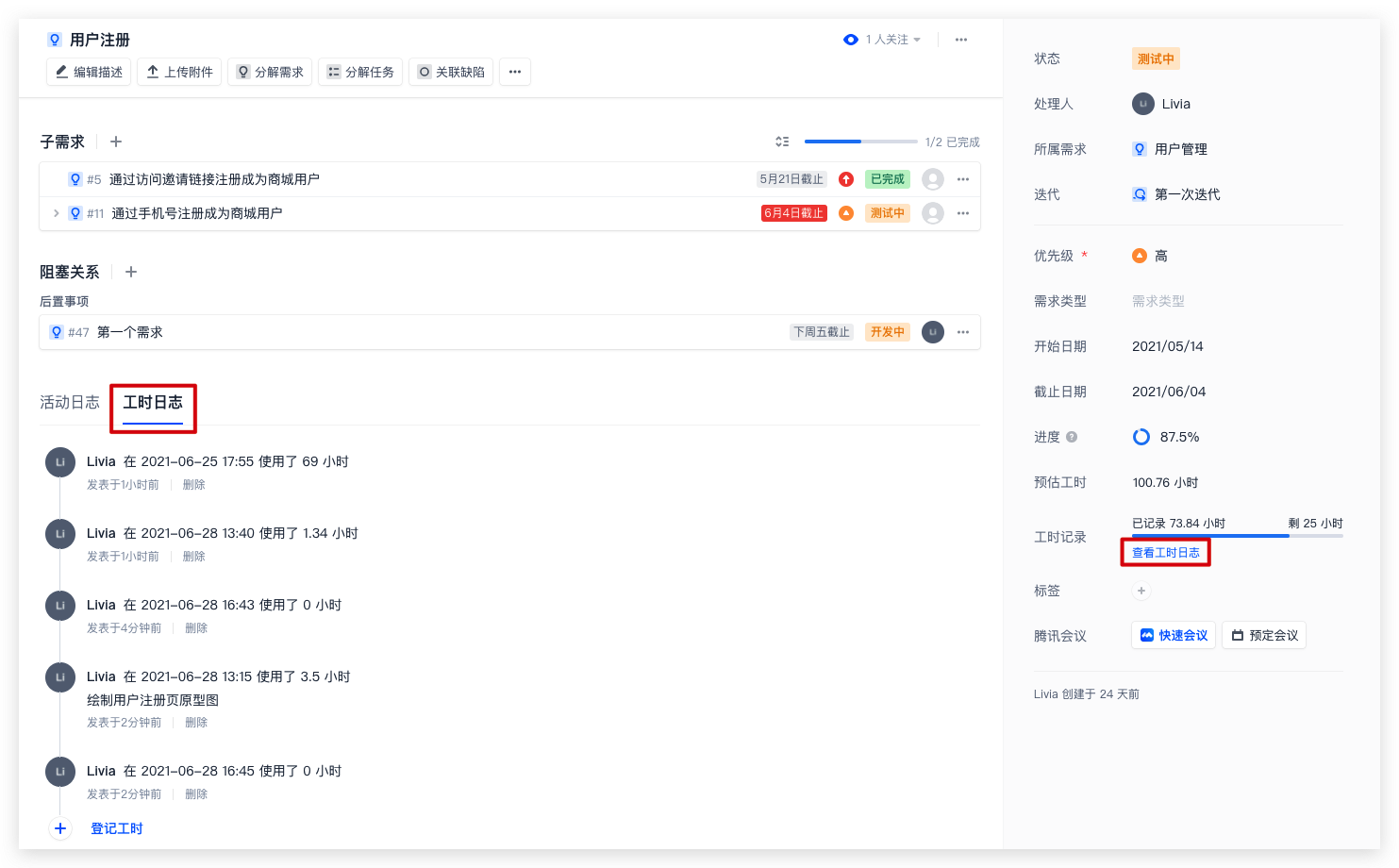Click the 工时记录 logged hours bar
This screenshot has height=868, width=1399.
1238,536
